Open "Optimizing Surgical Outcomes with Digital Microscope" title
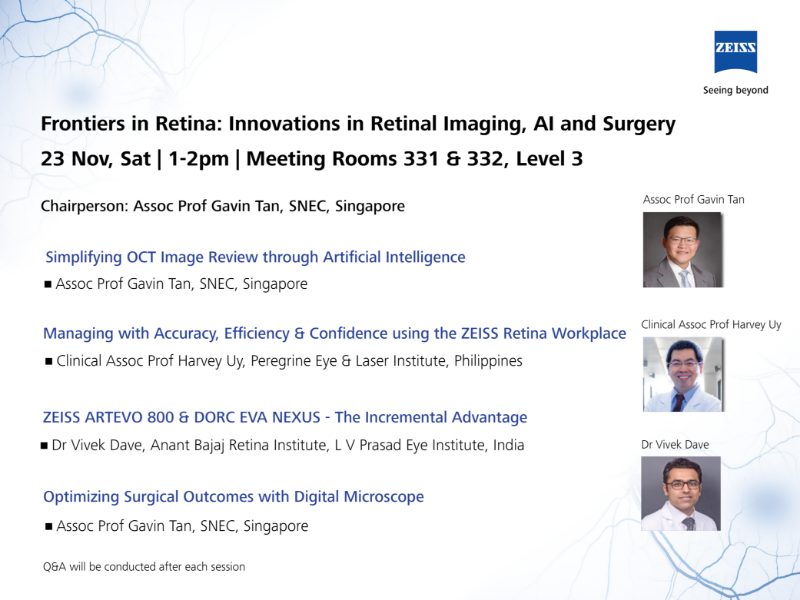 233,496
